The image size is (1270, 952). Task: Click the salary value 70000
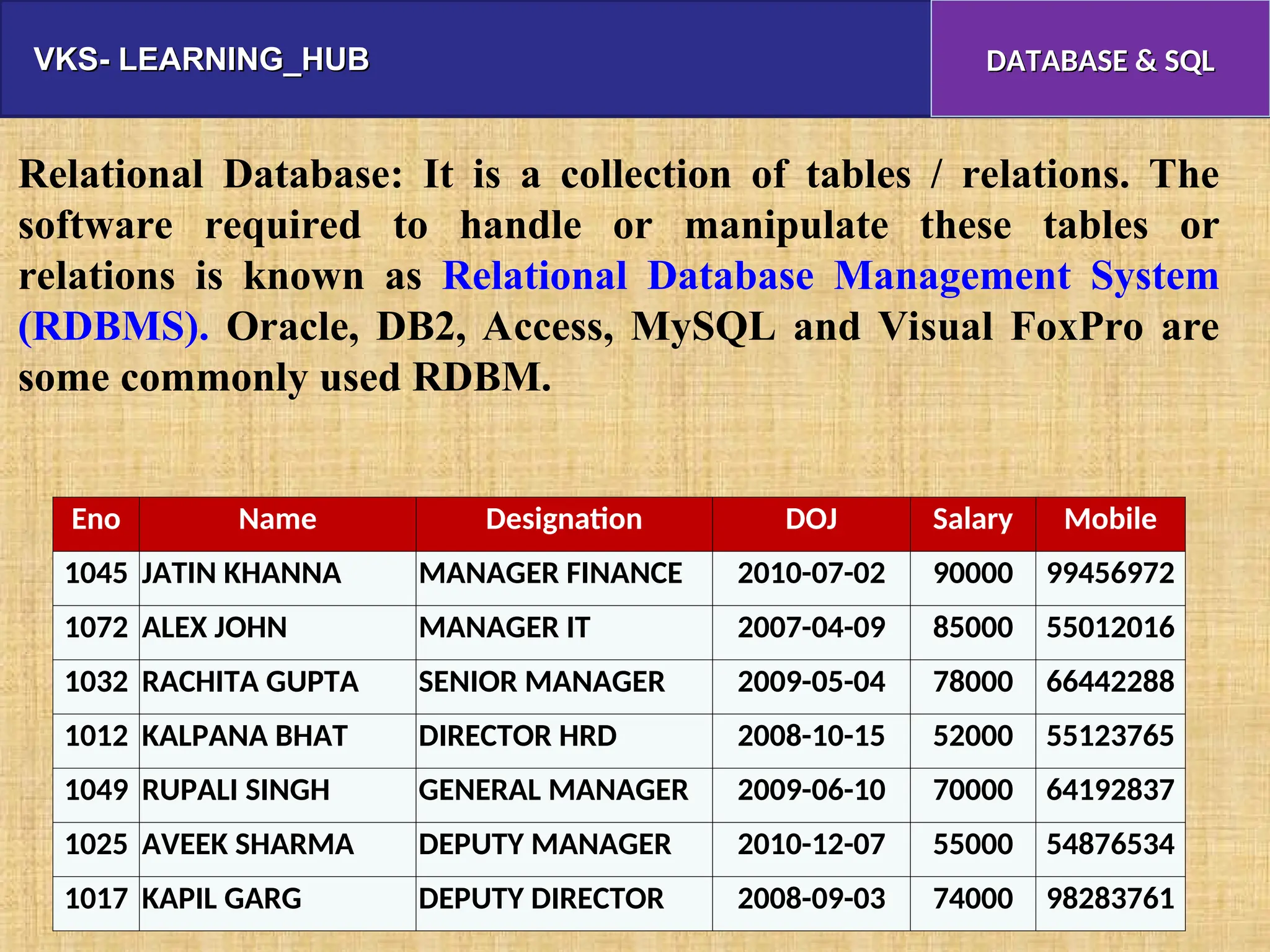pos(973,790)
